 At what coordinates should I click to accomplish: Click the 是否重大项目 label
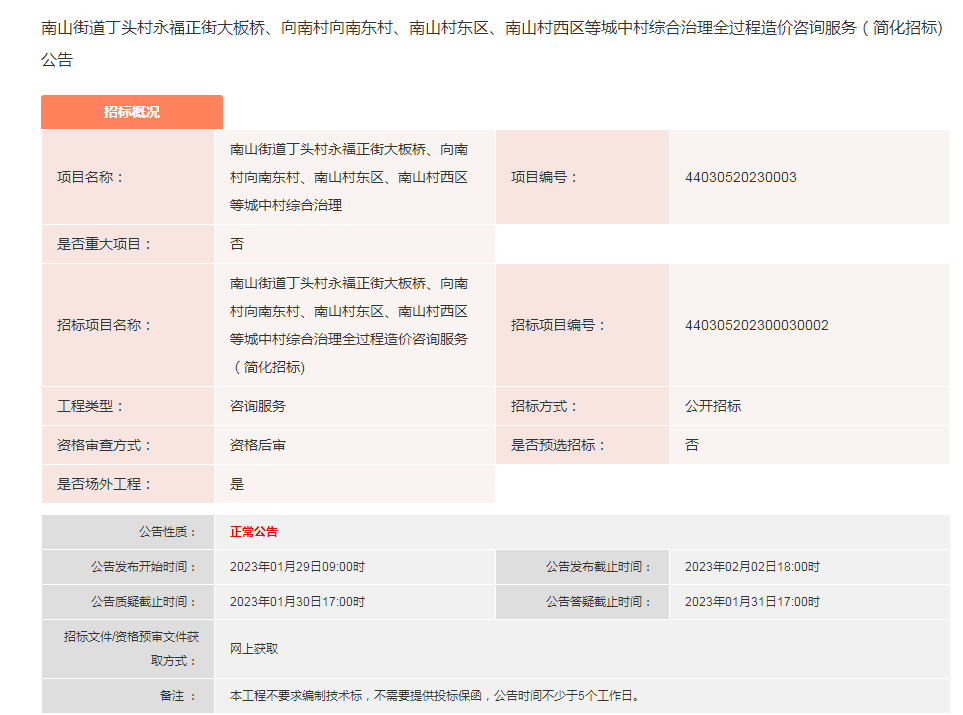coord(104,244)
